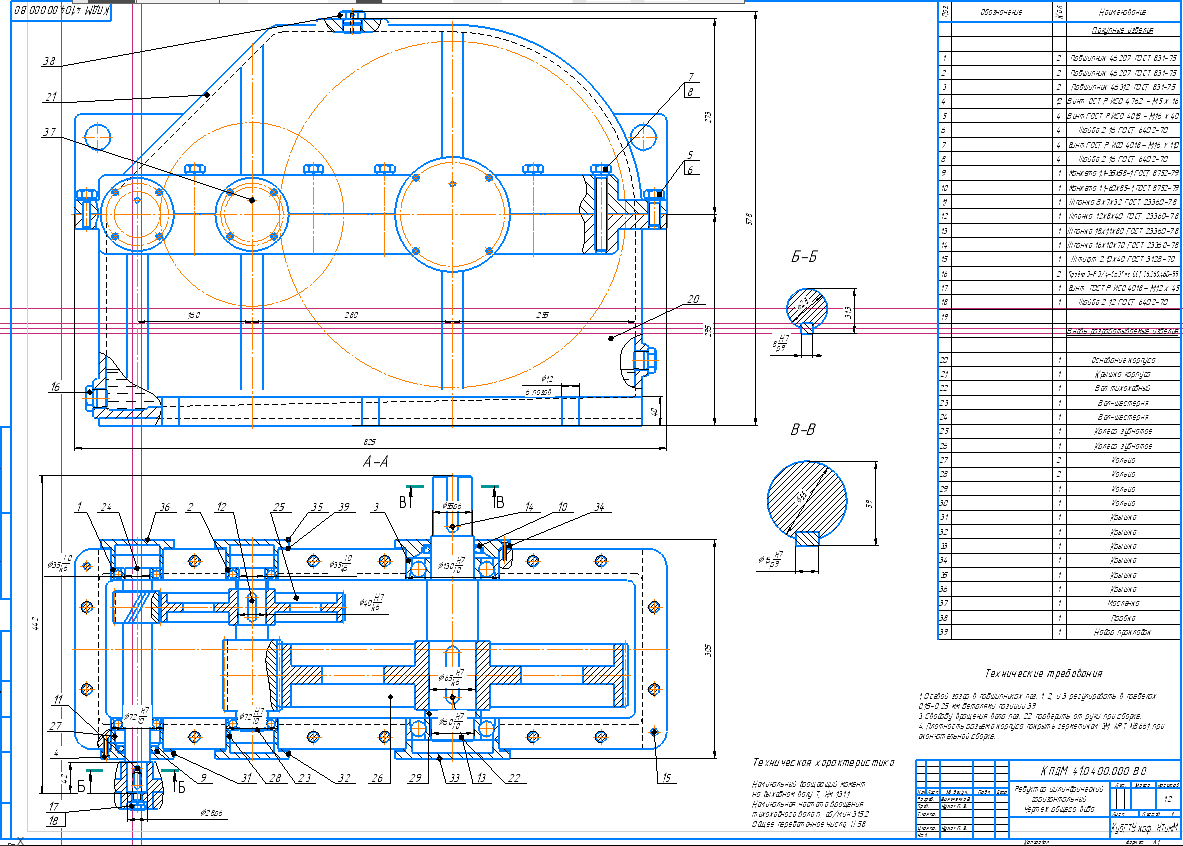Click leader callout 18 below the input shaft
1183x846 pixels.
point(54,821)
